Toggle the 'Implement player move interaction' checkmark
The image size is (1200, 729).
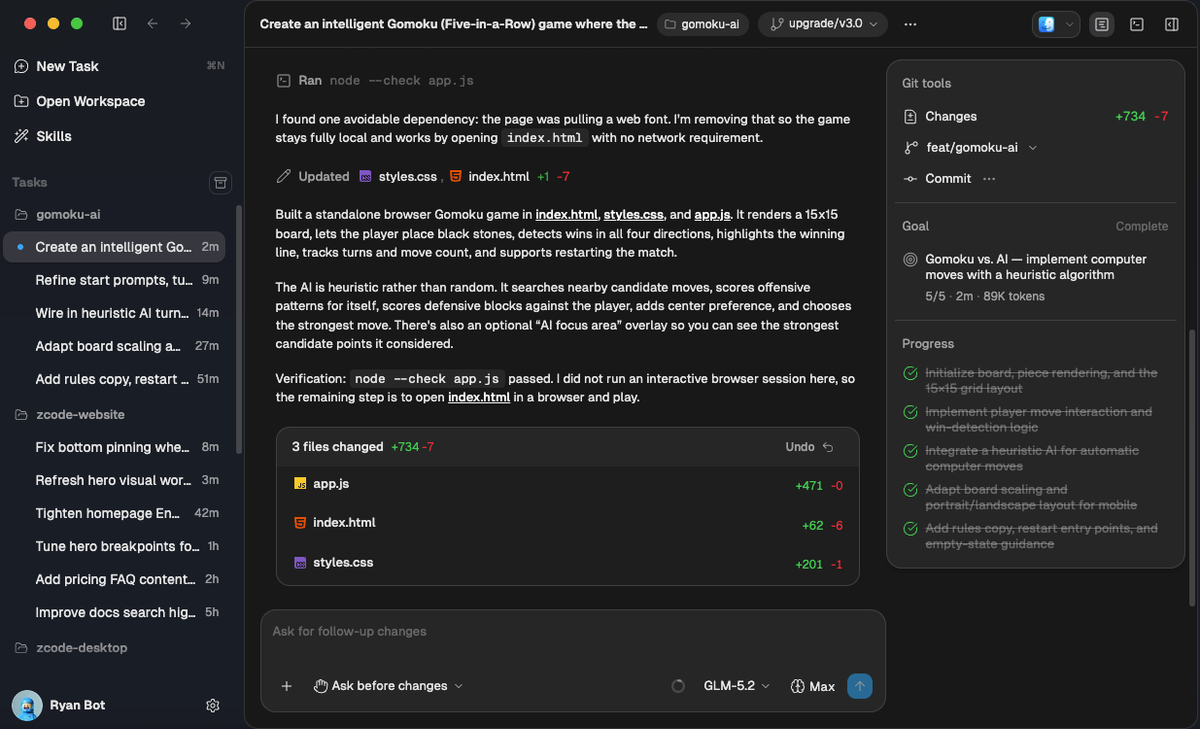[910, 412]
